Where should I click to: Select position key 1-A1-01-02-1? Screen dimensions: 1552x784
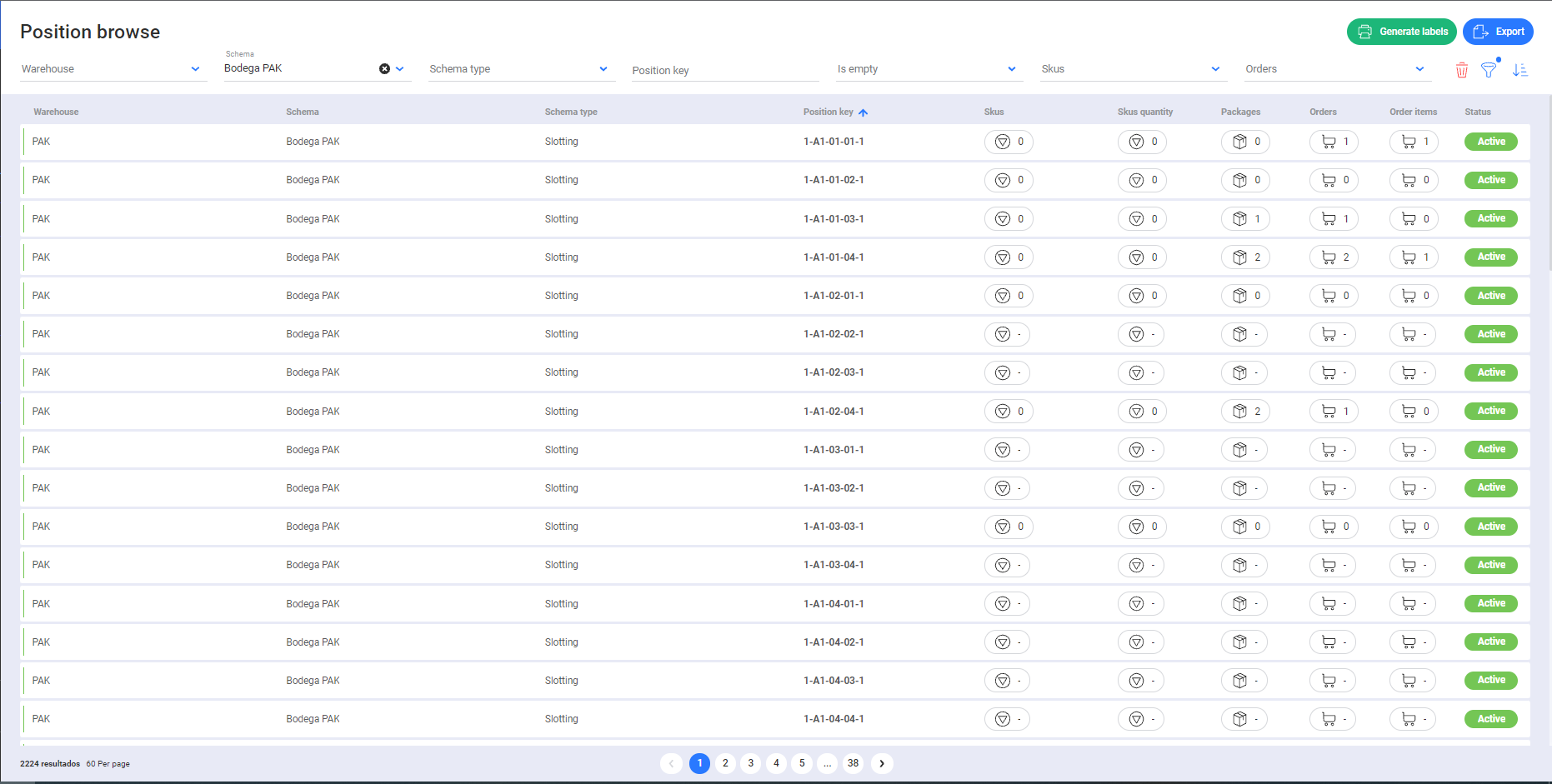point(834,180)
